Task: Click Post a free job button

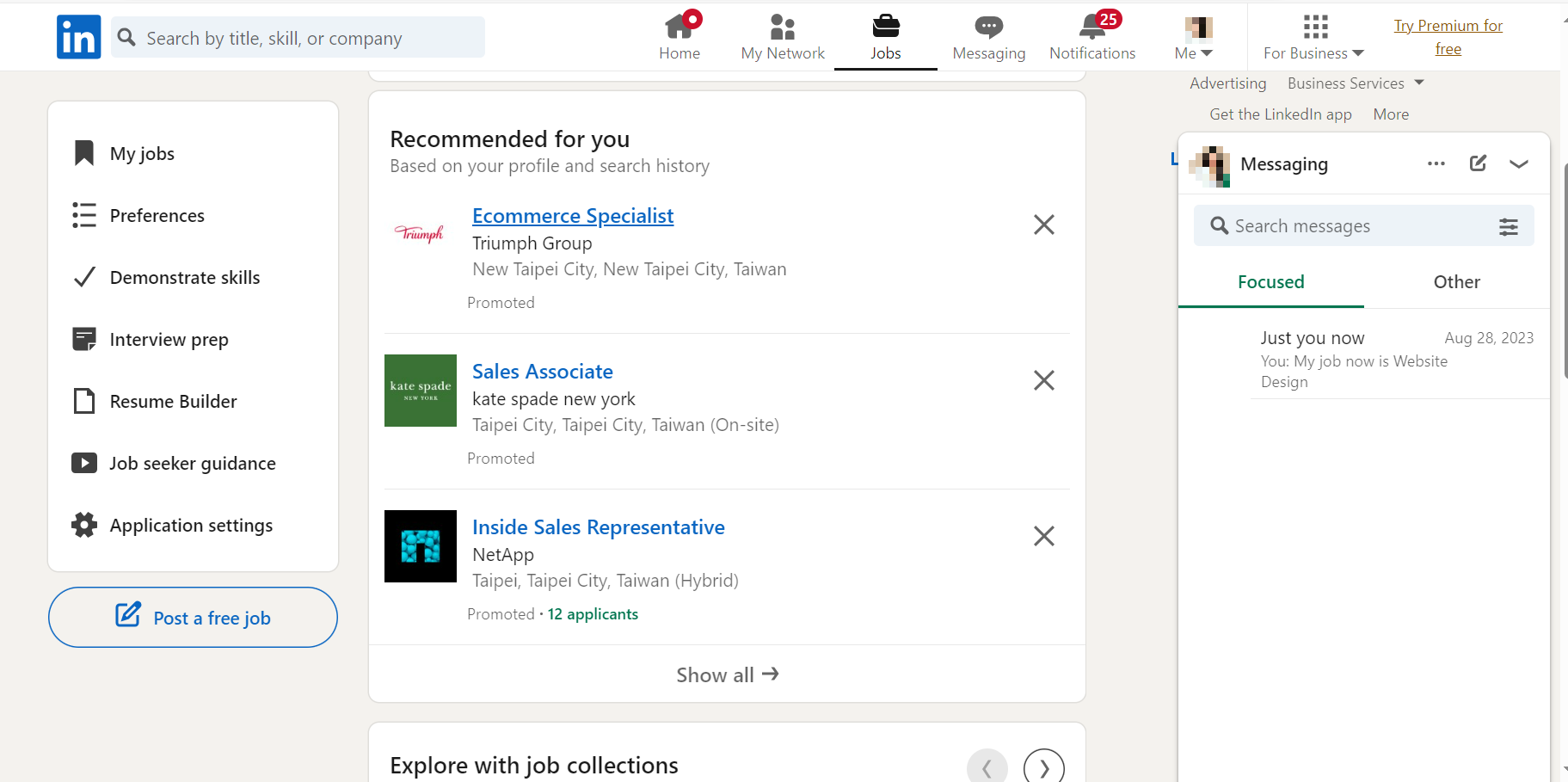Action: coord(193,618)
